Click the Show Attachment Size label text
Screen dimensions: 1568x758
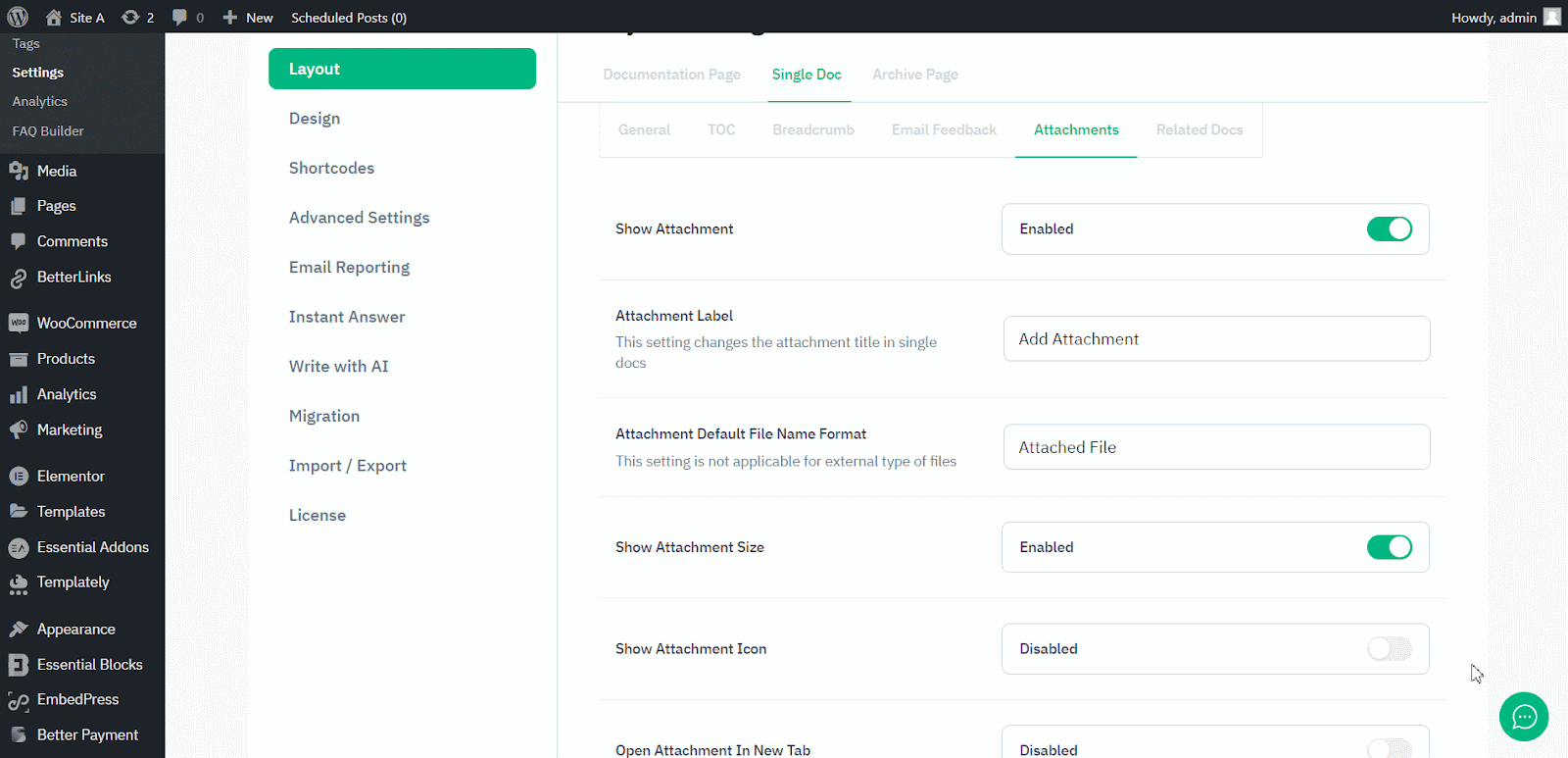(x=690, y=547)
